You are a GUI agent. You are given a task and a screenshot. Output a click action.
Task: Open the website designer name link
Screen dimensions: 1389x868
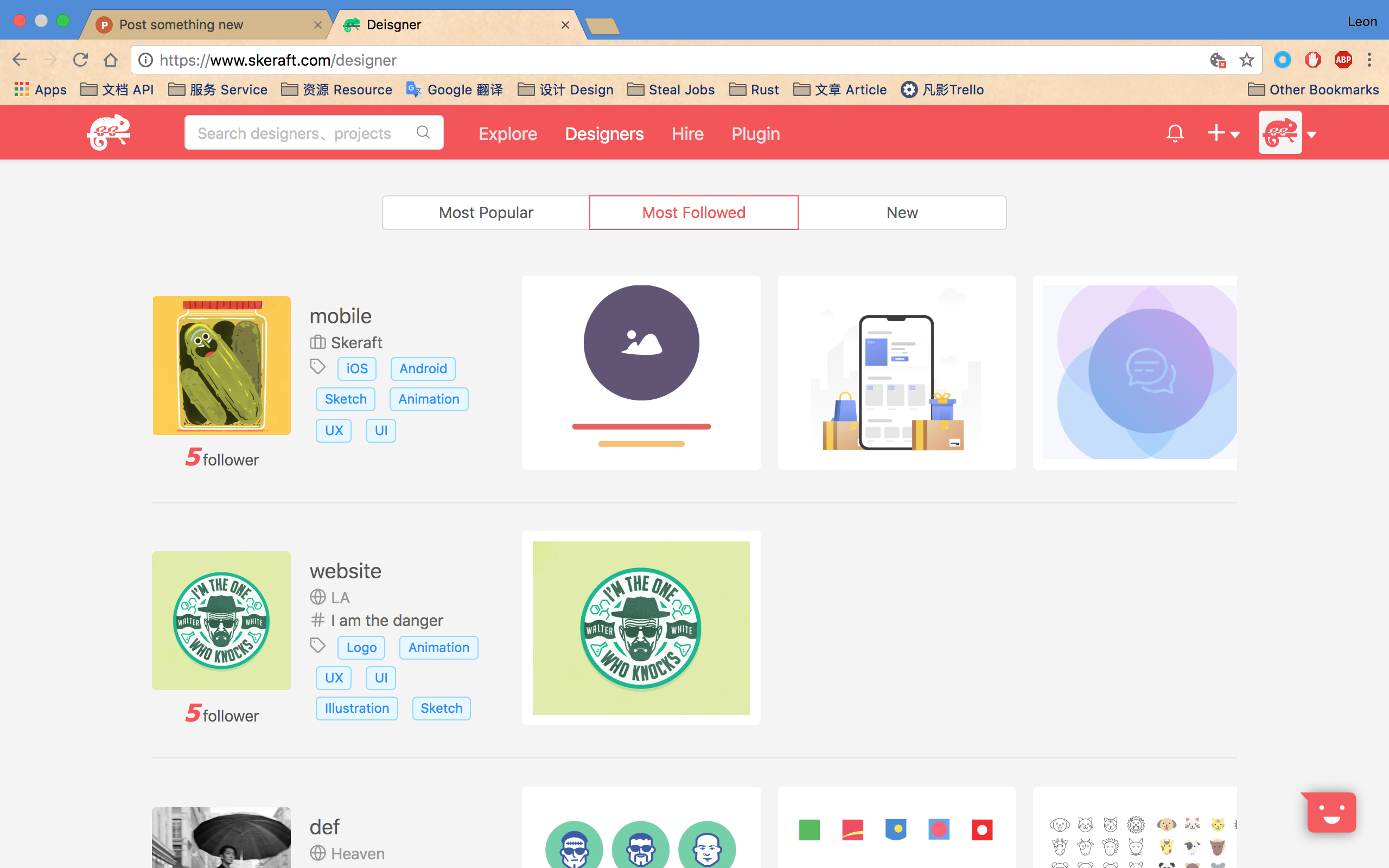tap(345, 571)
